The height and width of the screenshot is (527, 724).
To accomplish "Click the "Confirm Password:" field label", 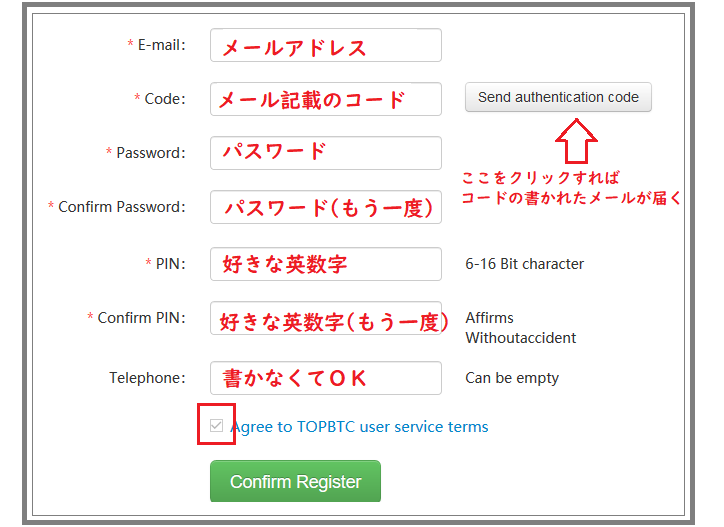I will pyautogui.click(x=122, y=207).
